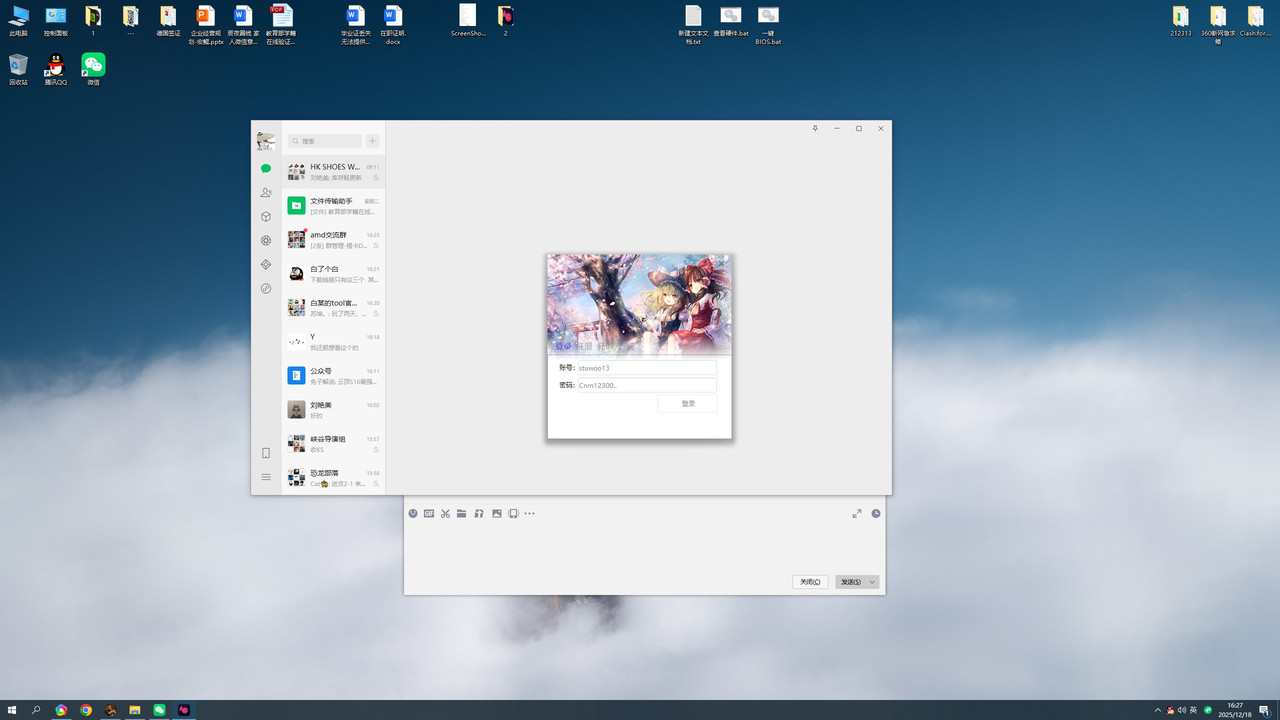
Task: Click the window shake icon in chat toolbar
Action: pos(513,514)
